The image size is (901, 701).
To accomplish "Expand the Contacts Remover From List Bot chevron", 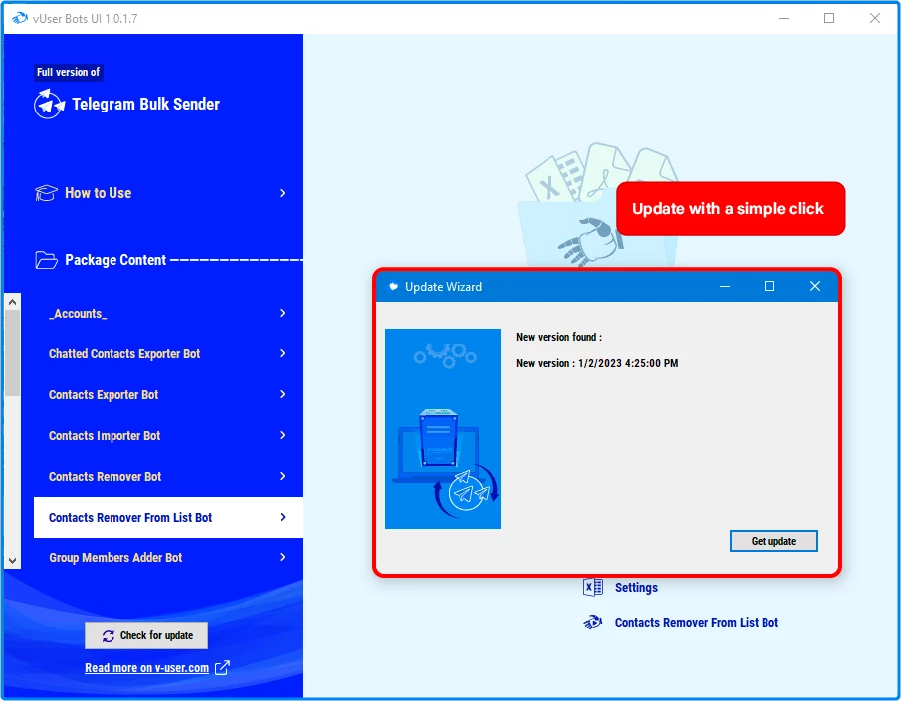I will [x=283, y=517].
